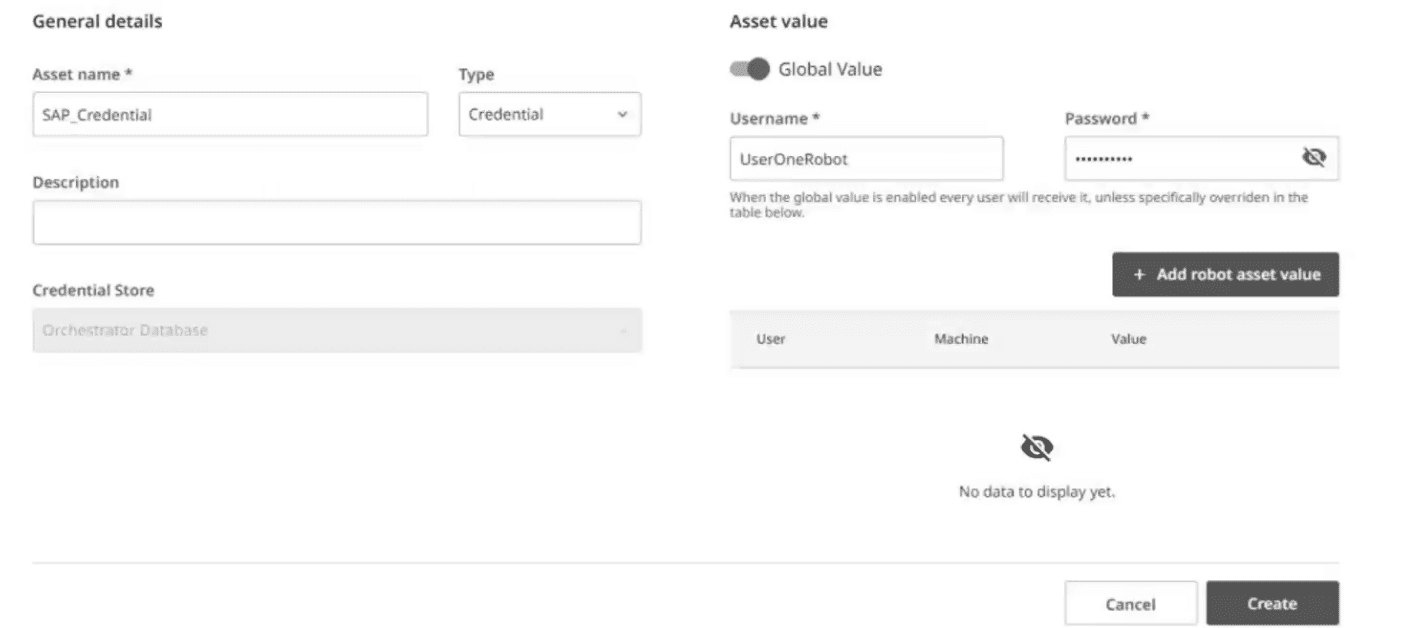The image size is (1402, 628).
Task: Click the Username field with UserOneRobot
Action: 866,158
